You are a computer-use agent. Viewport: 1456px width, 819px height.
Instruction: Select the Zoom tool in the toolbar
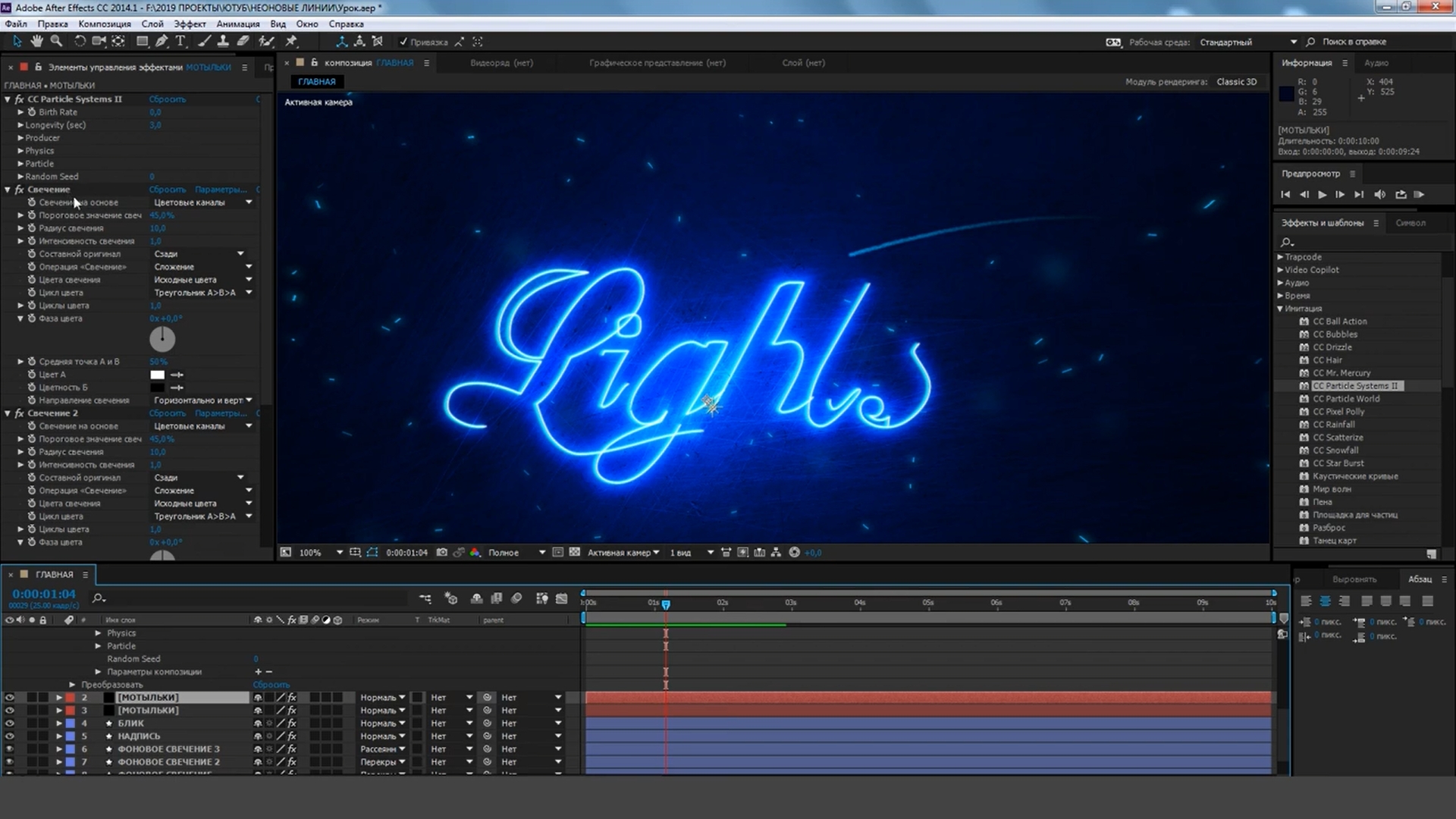coord(56,42)
